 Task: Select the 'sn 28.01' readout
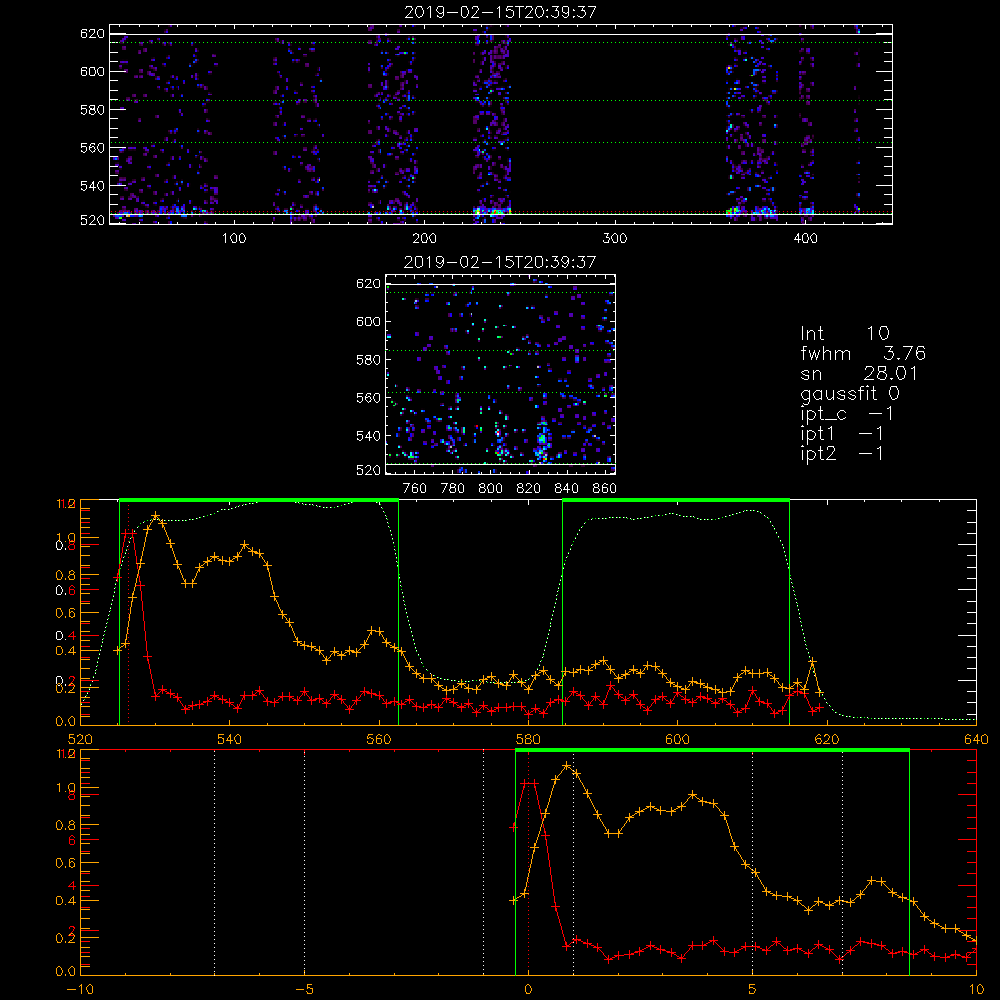coord(859,373)
